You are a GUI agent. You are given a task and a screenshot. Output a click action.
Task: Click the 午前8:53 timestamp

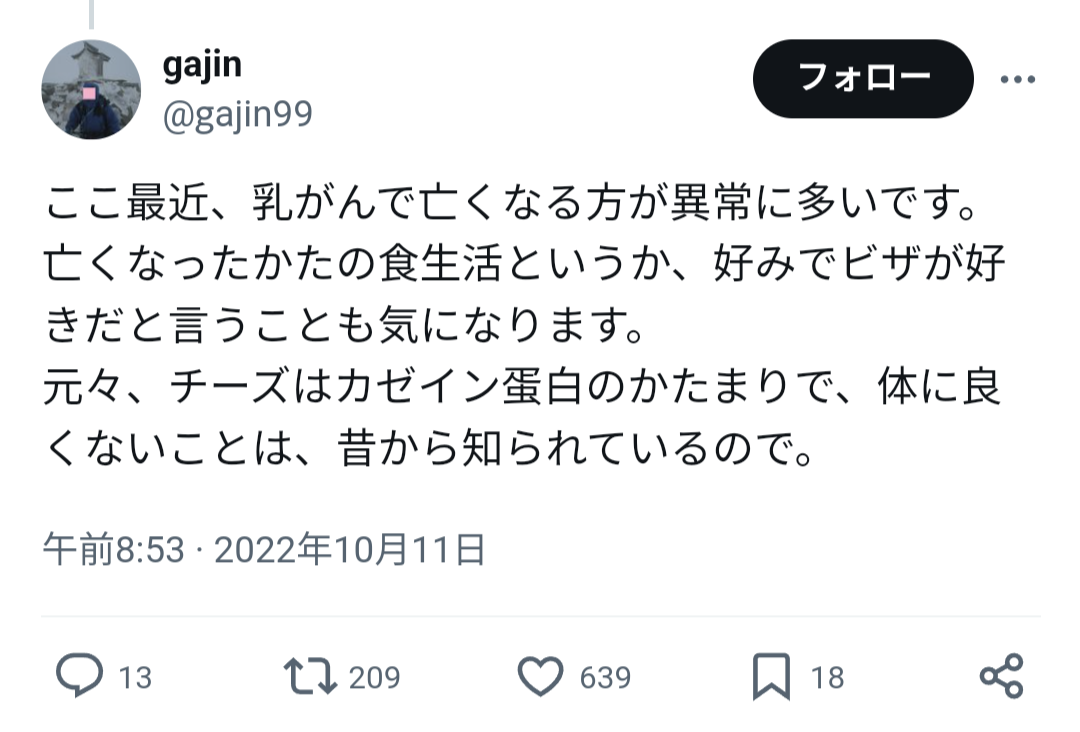point(114,550)
